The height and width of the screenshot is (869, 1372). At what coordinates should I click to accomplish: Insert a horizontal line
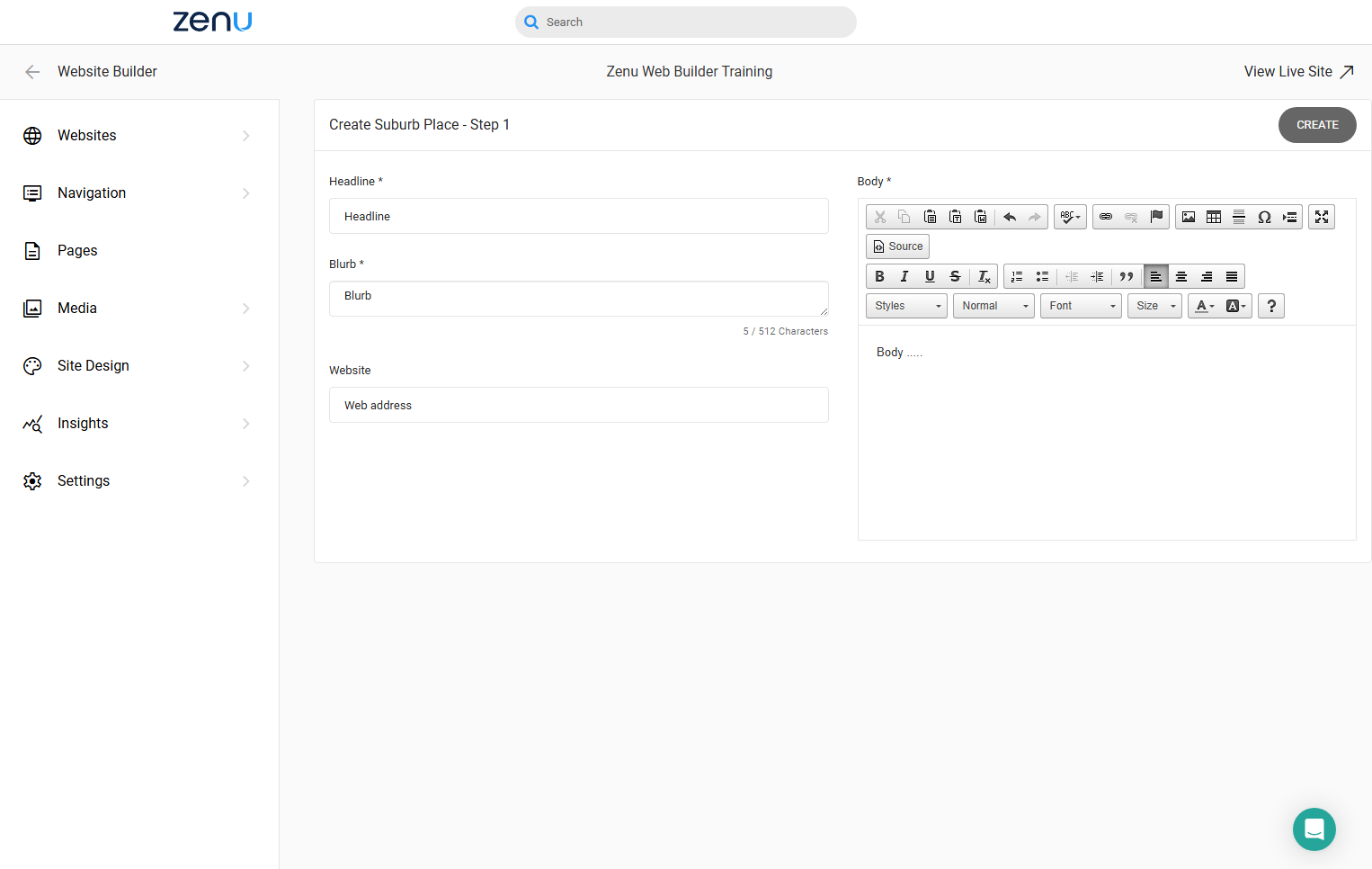1239,217
